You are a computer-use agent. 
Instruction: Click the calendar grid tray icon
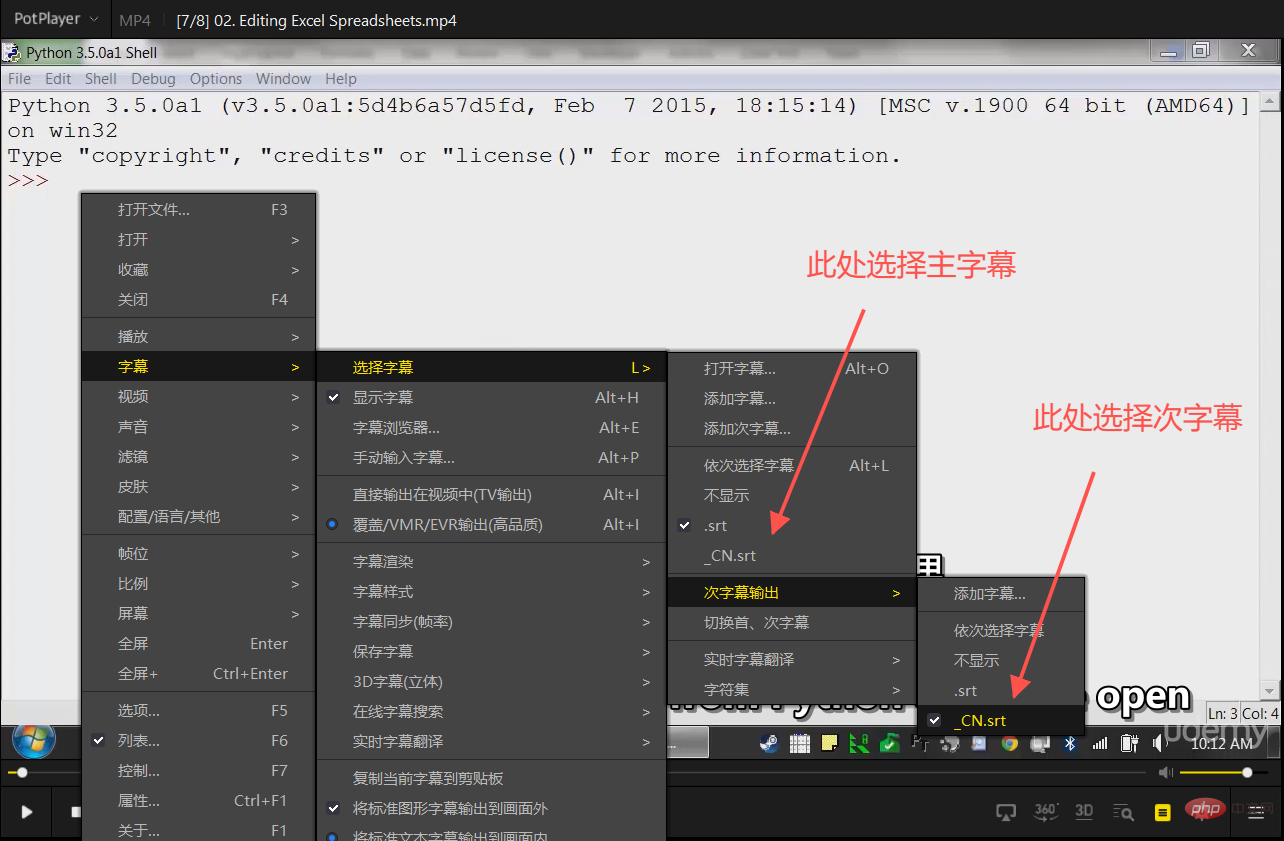[799, 742]
